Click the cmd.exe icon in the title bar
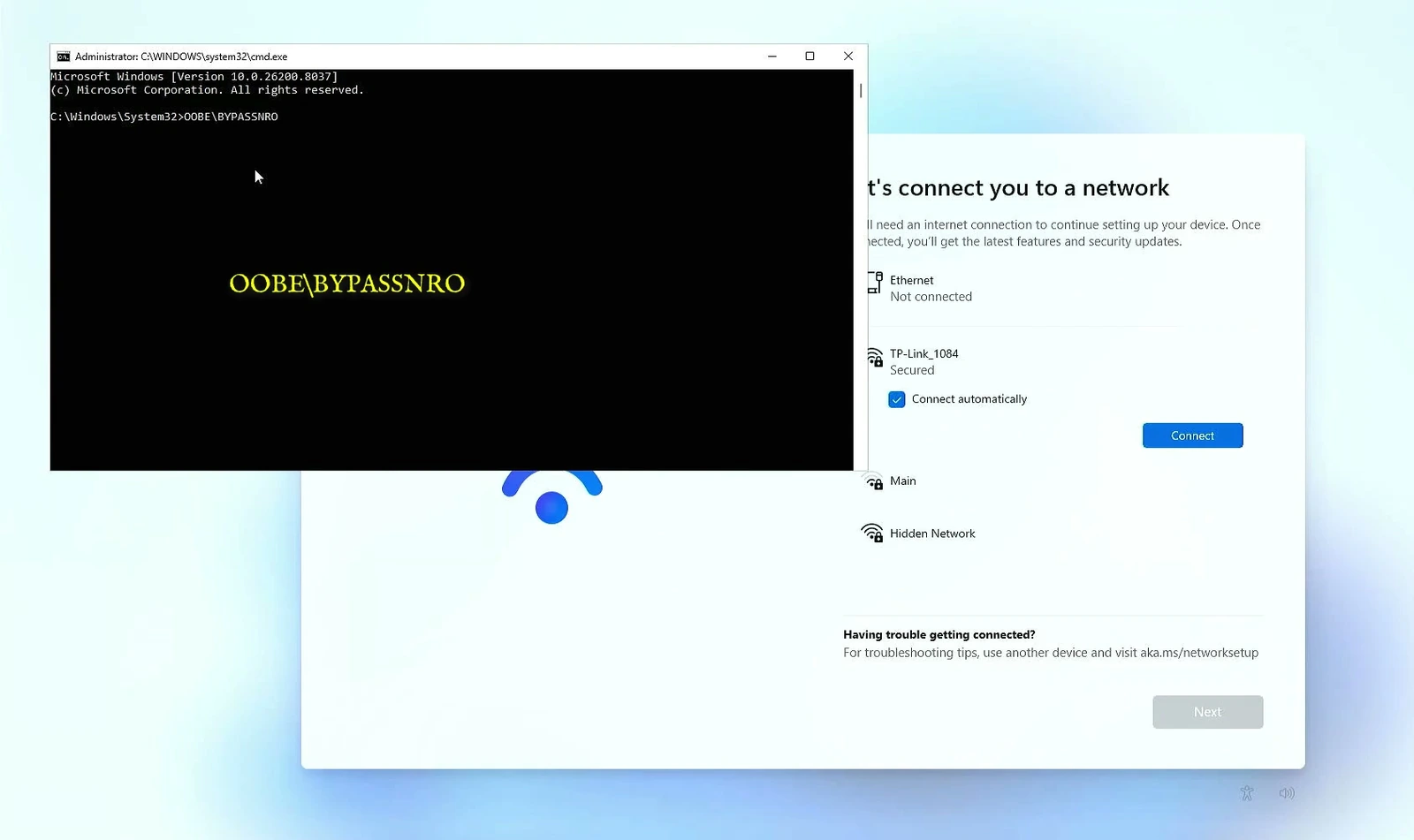This screenshot has width=1414, height=840. 63,57
